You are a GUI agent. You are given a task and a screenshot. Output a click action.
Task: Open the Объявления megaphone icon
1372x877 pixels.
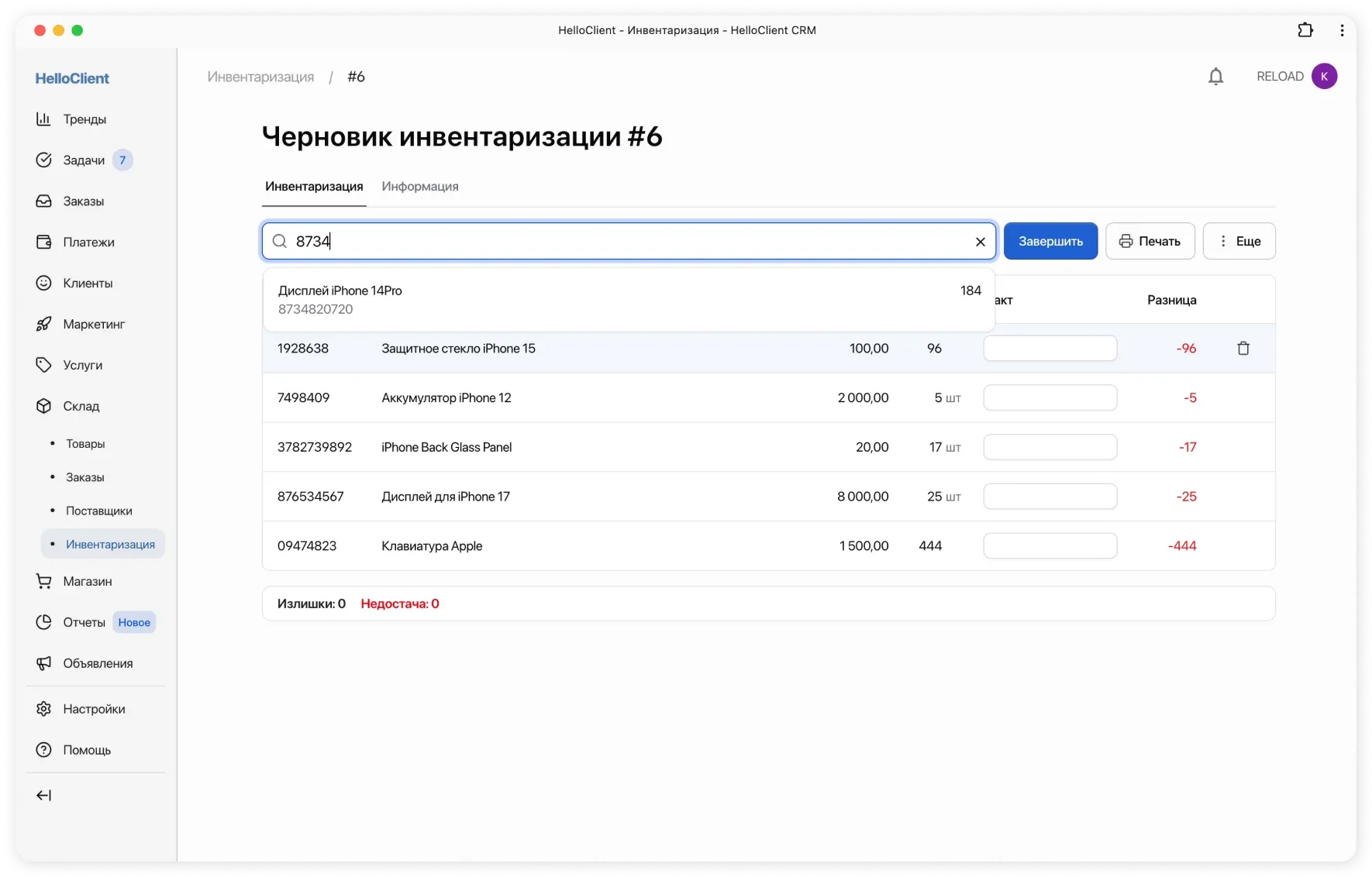point(44,663)
